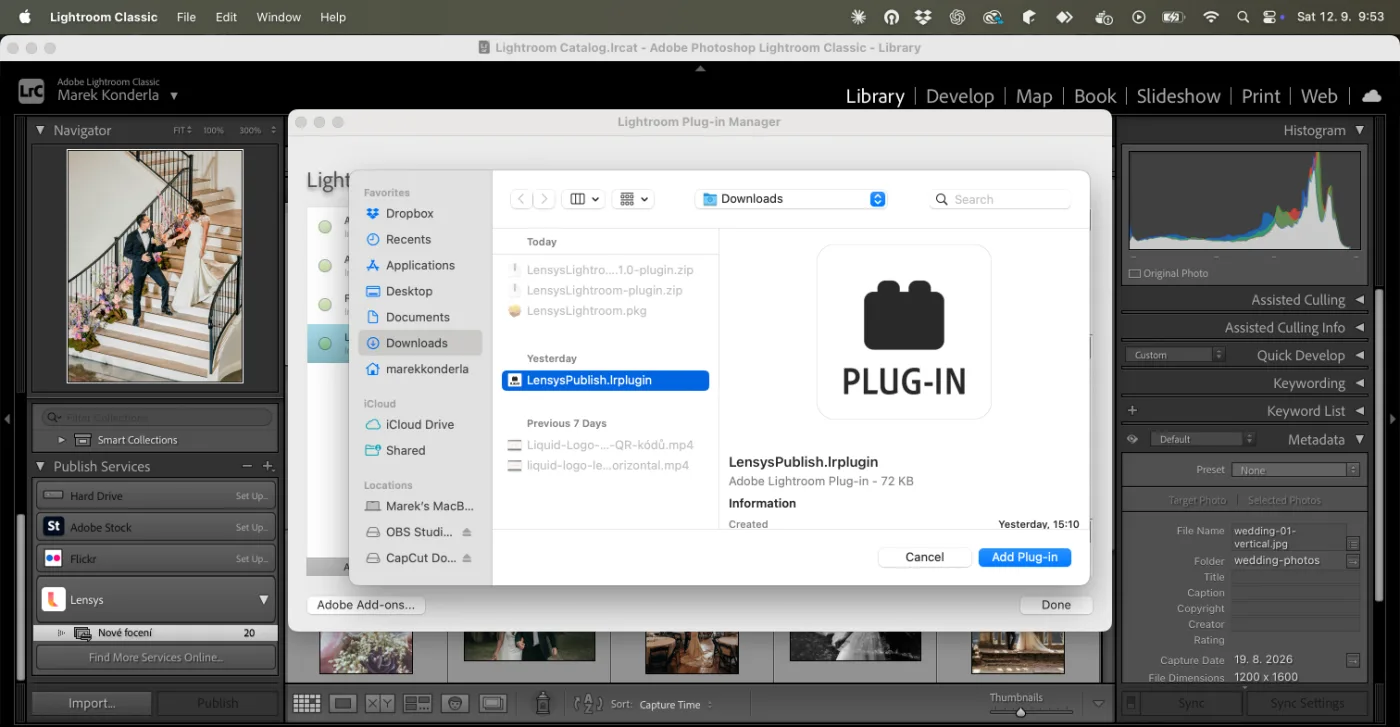
Task: Open Compare view (XY) icon
Action: coord(380,704)
